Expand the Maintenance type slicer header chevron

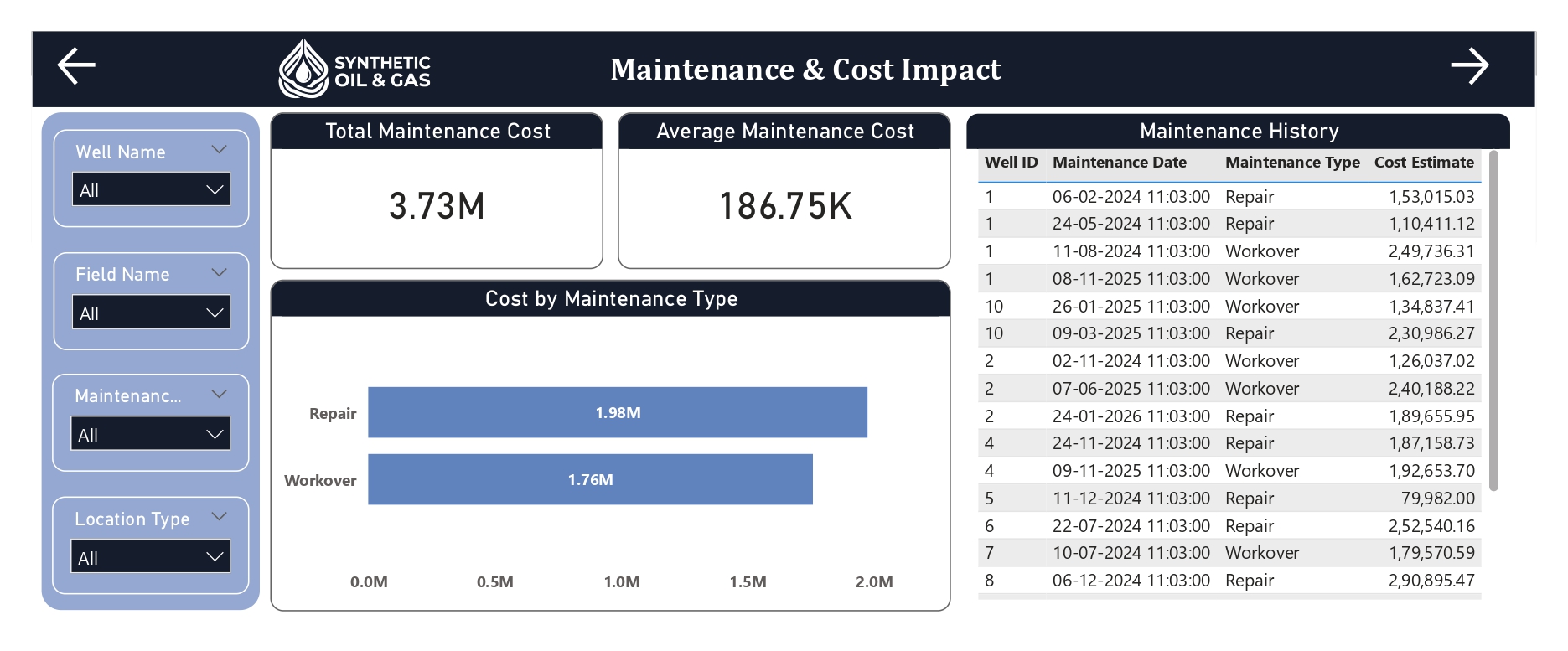(220, 394)
